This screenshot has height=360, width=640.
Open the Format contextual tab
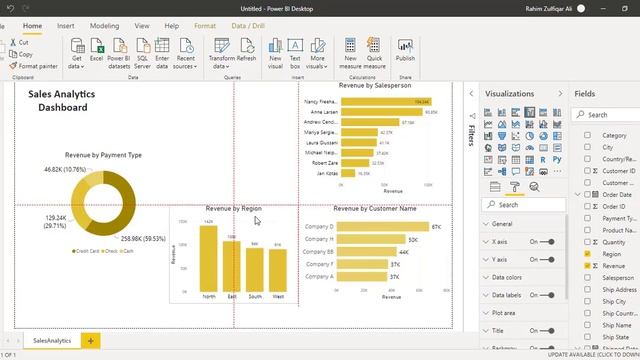205,26
